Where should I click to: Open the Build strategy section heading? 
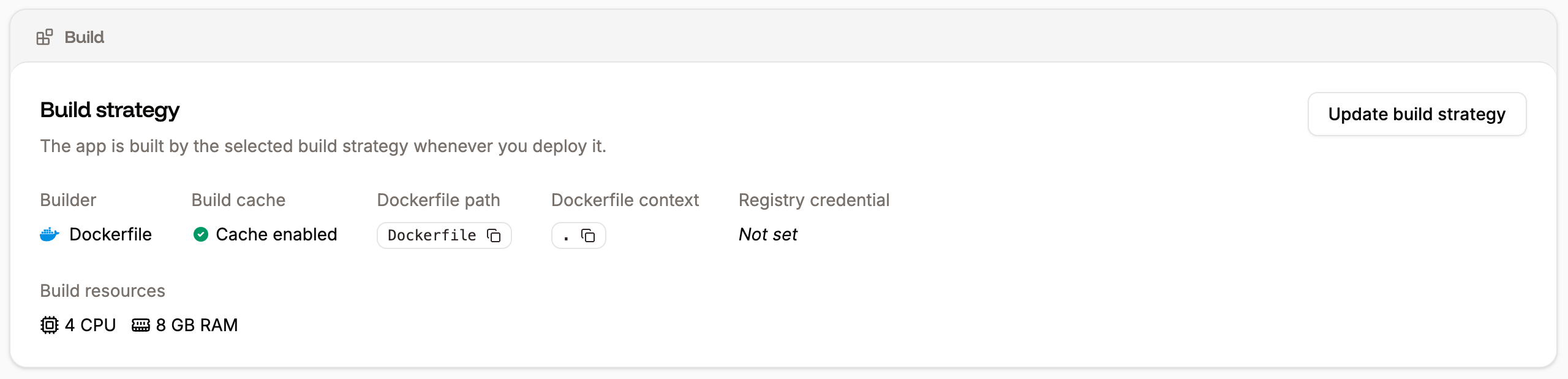point(110,109)
